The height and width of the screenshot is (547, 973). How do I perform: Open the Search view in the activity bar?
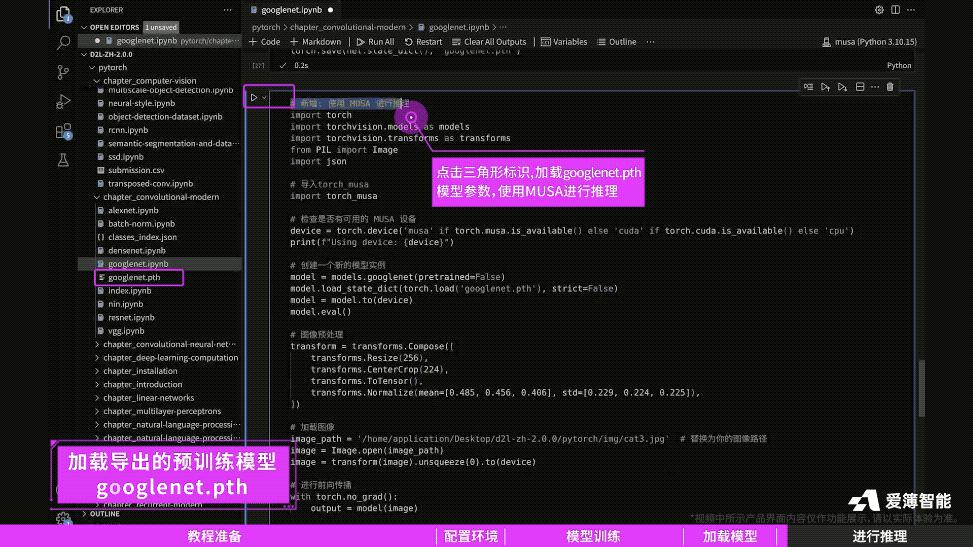[x=63, y=43]
